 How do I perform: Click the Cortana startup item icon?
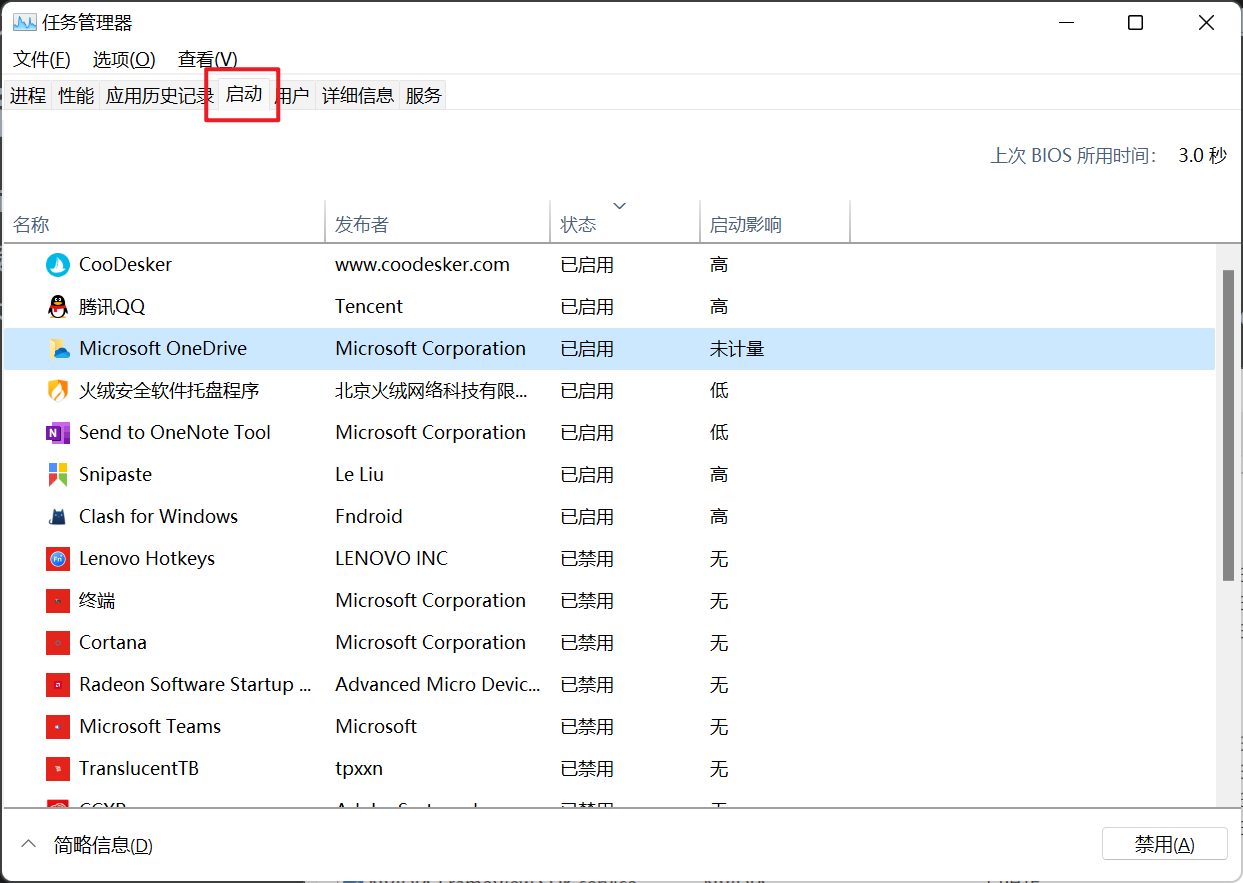click(58, 643)
